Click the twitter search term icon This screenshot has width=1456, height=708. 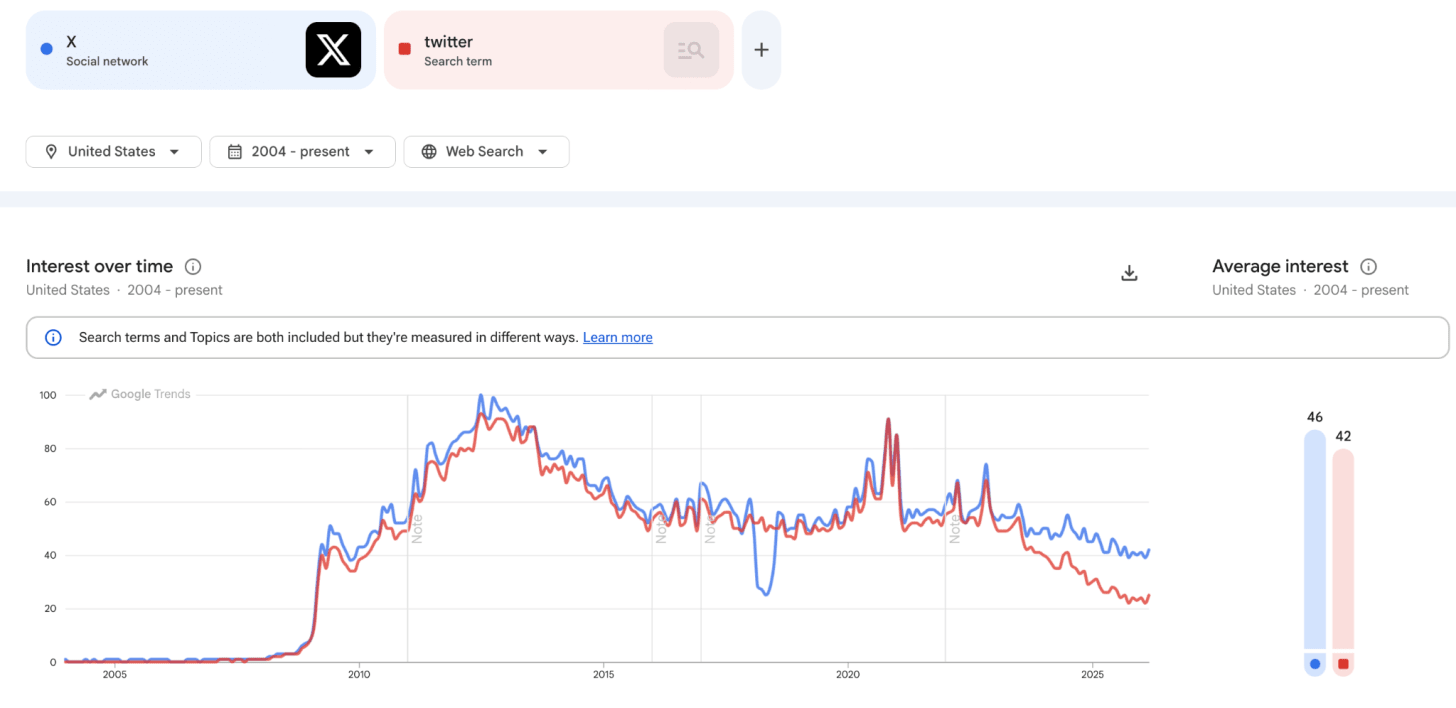[691, 50]
